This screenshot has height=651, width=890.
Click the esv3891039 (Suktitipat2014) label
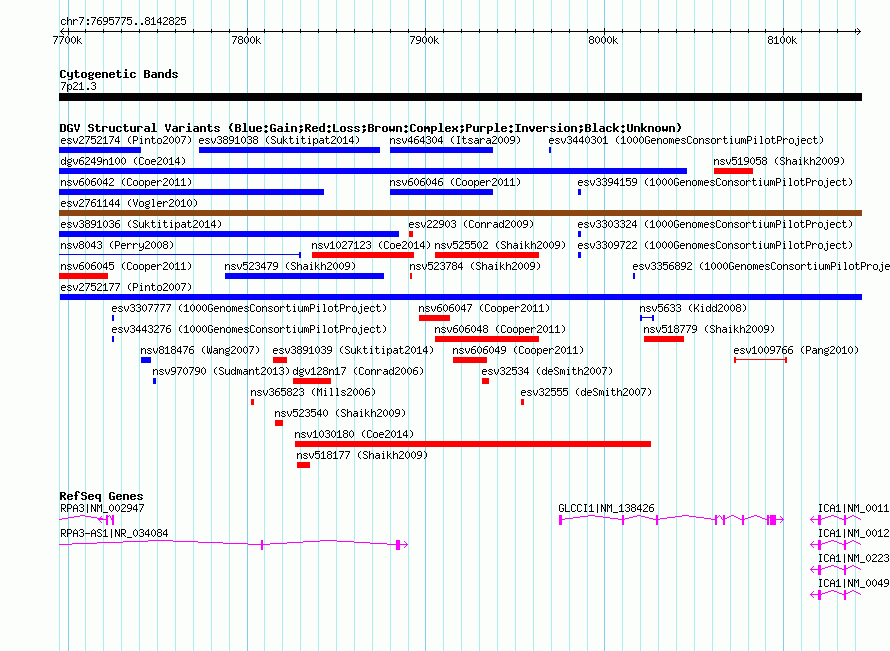[353, 350]
